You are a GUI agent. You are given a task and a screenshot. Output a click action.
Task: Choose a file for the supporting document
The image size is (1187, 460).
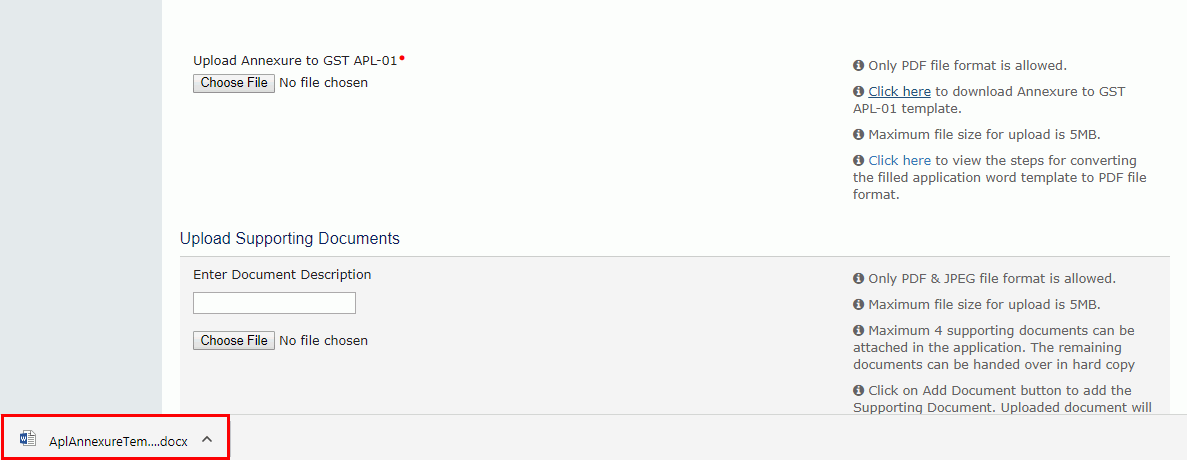234,341
